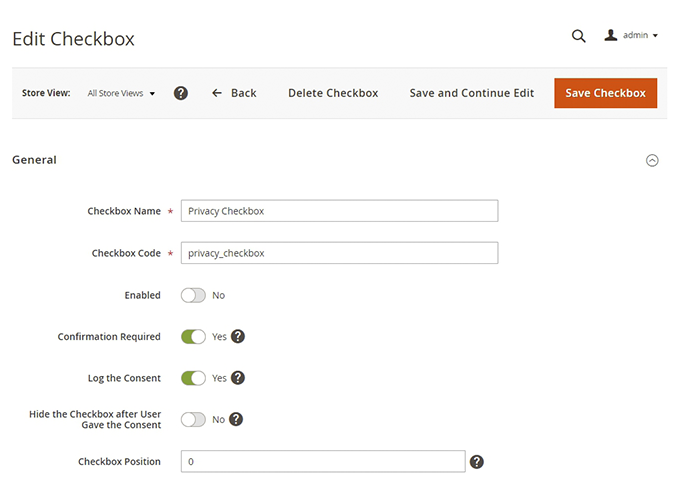Turn off the Confirmation Required switch
The image size is (684, 481).
pyautogui.click(x=193, y=337)
